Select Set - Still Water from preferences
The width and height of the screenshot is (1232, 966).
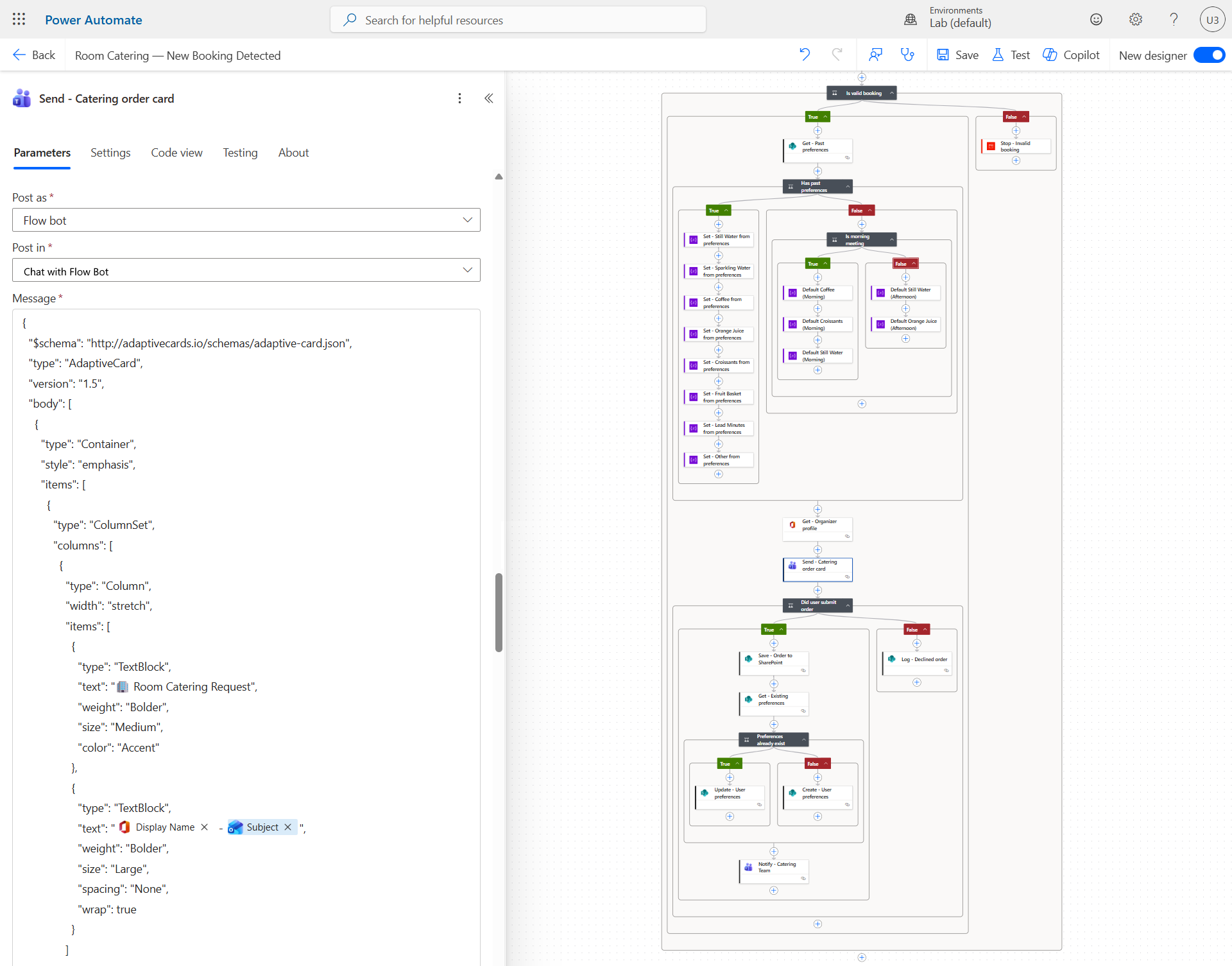[x=719, y=240]
